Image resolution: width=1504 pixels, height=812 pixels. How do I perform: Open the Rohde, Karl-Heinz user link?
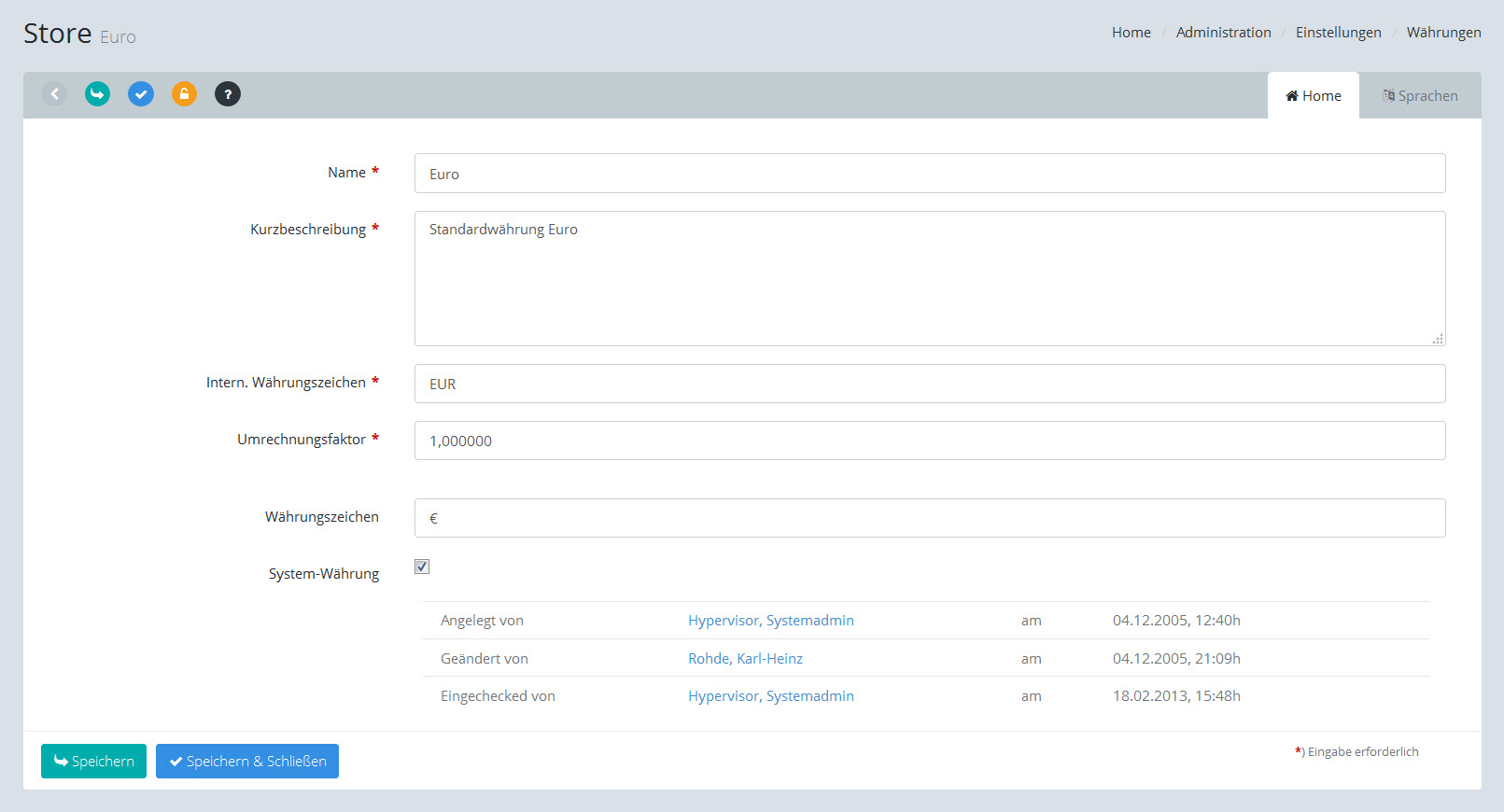point(745,659)
